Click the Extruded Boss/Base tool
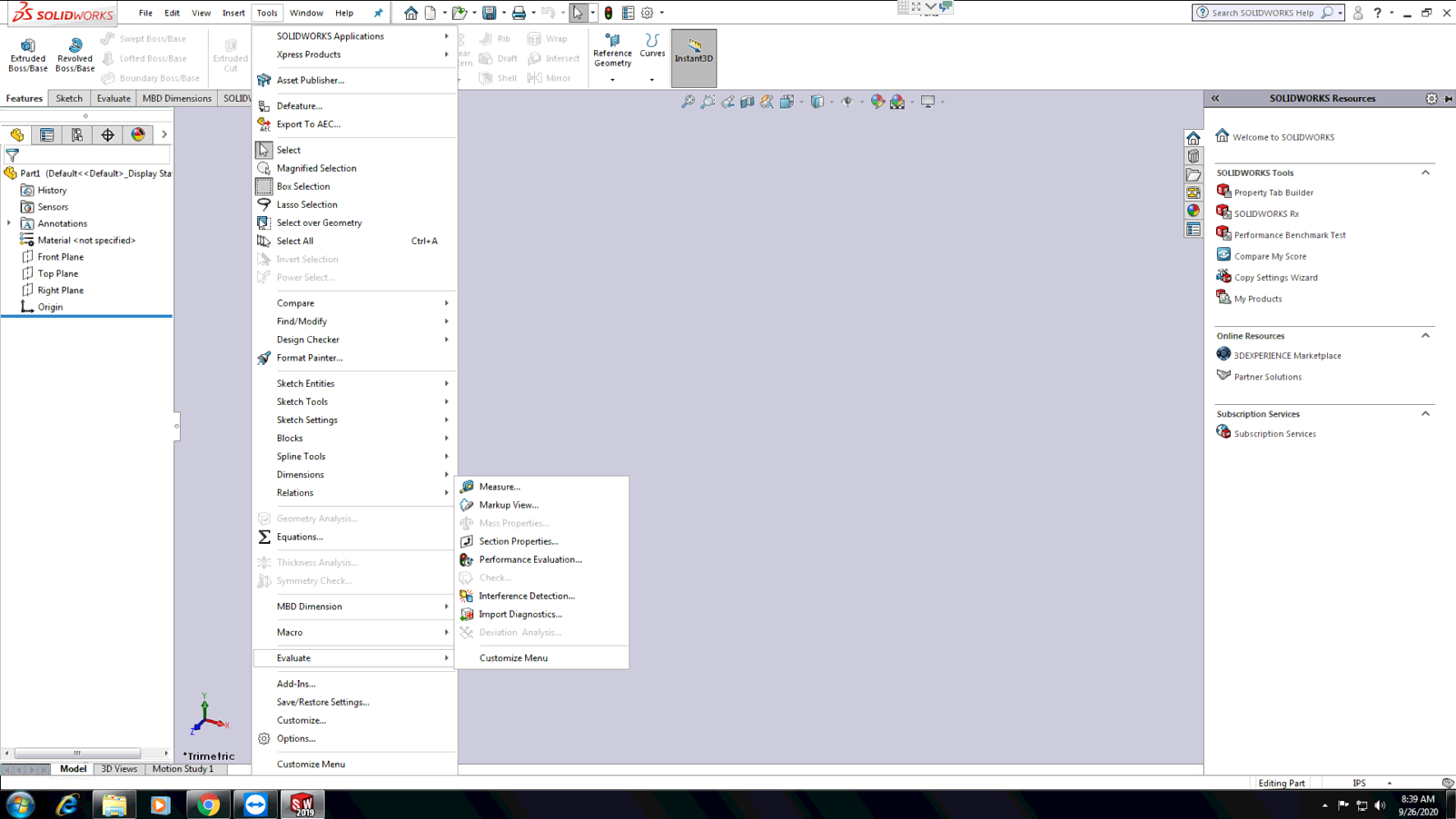This screenshot has width=1456, height=819. [28, 55]
